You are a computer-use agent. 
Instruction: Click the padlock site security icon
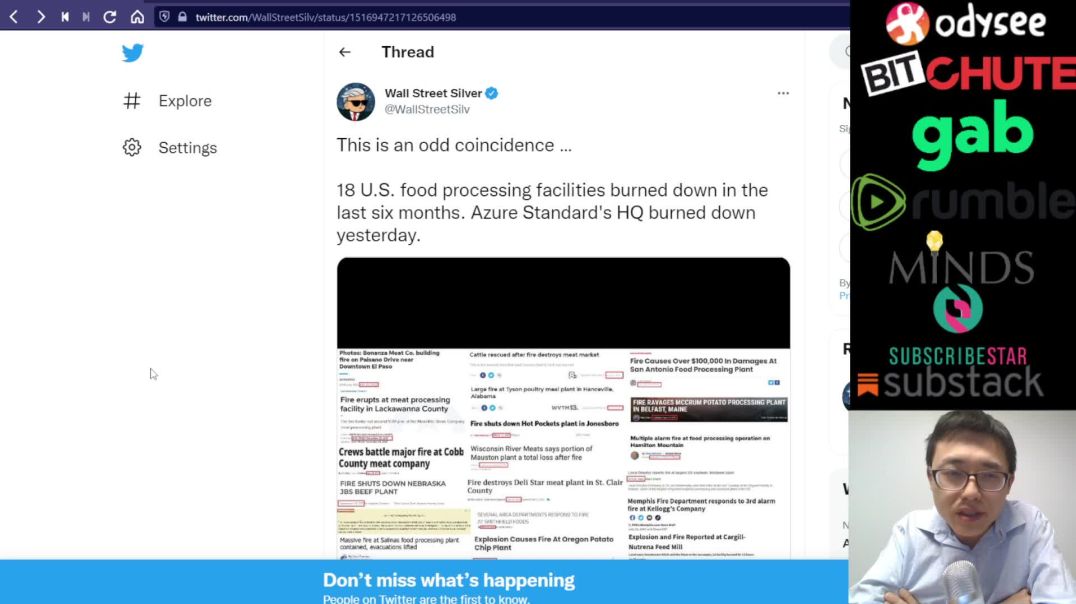[183, 16]
